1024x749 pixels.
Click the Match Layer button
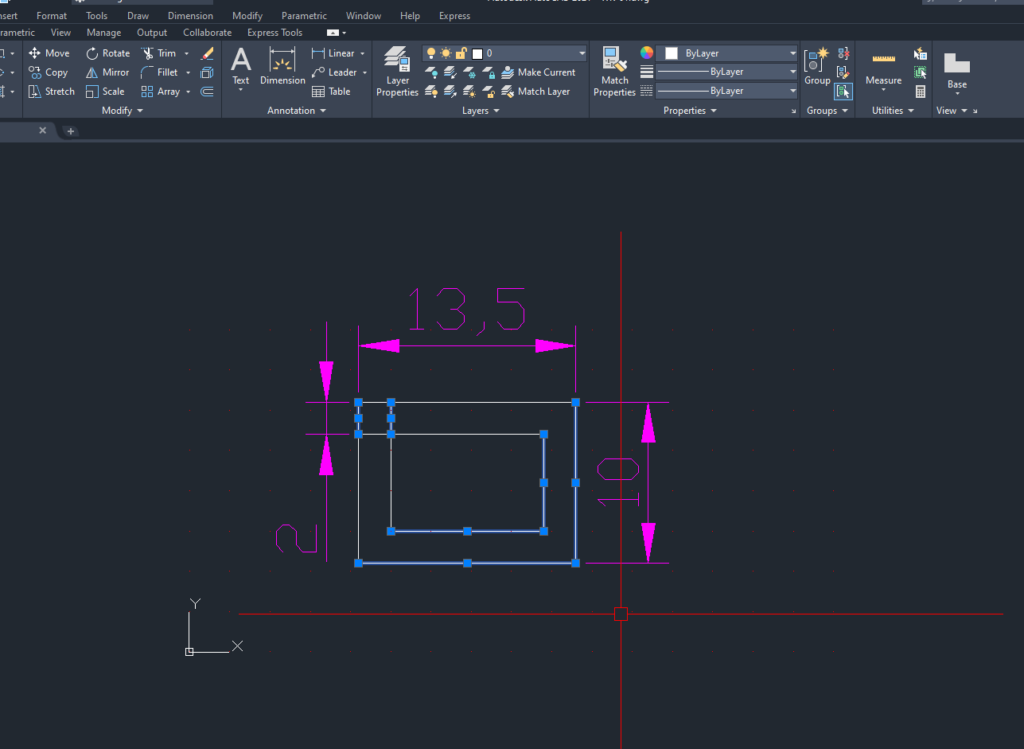pos(534,91)
